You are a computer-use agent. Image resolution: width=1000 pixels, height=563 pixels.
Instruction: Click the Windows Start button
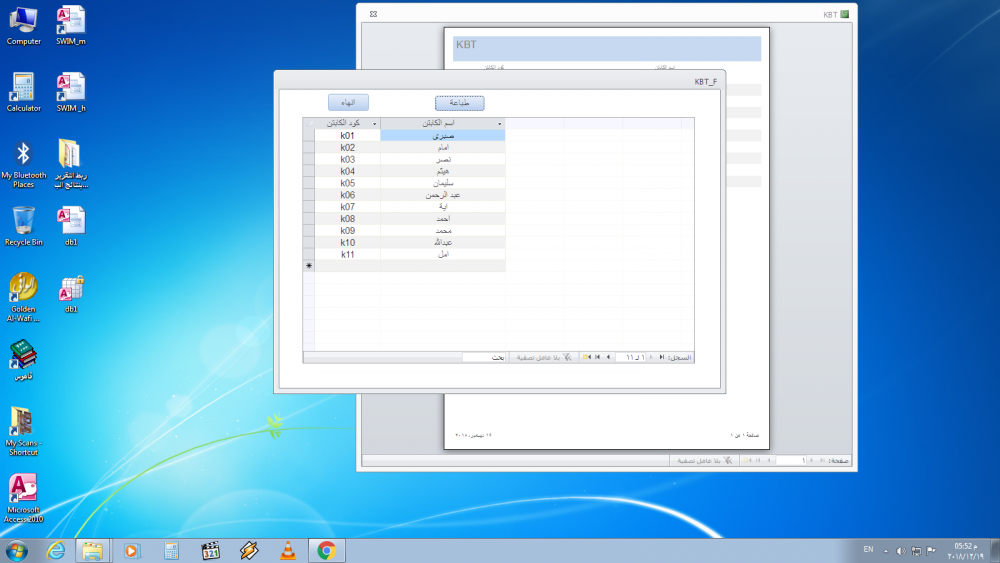(17, 550)
